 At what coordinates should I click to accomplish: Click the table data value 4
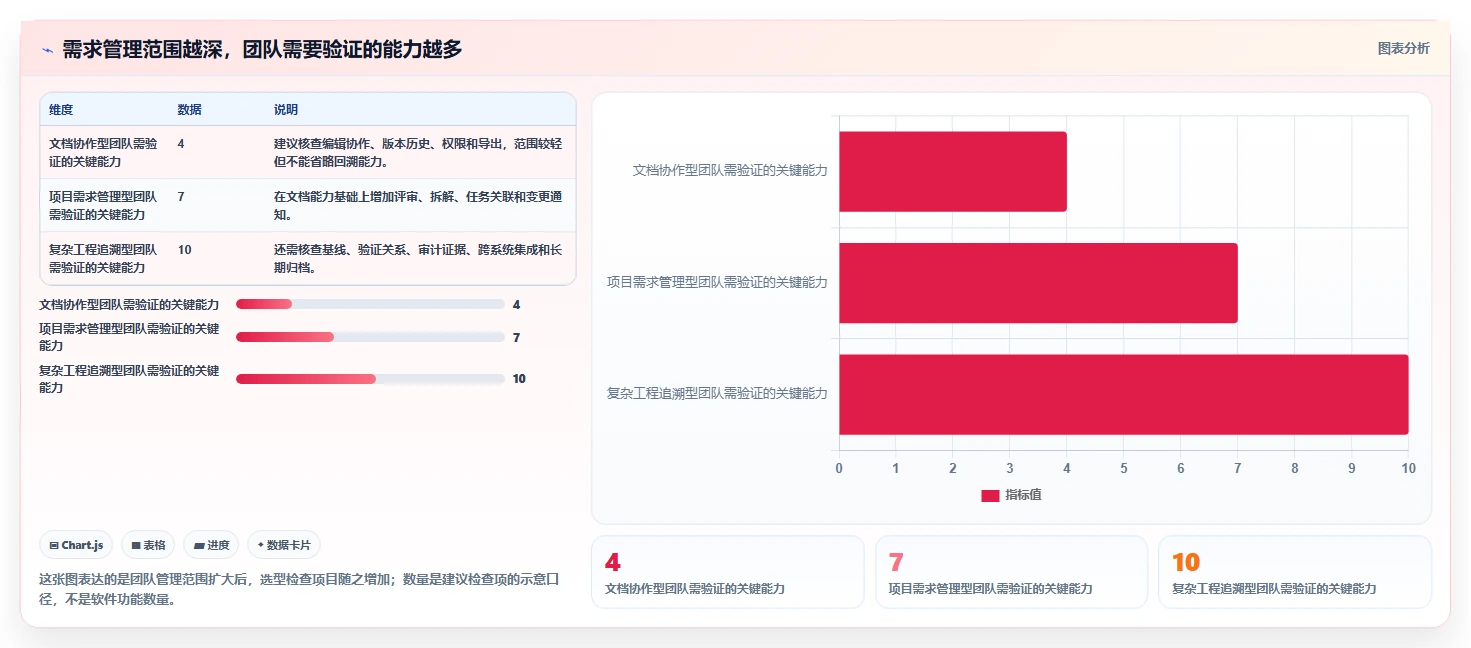click(x=181, y=144)
